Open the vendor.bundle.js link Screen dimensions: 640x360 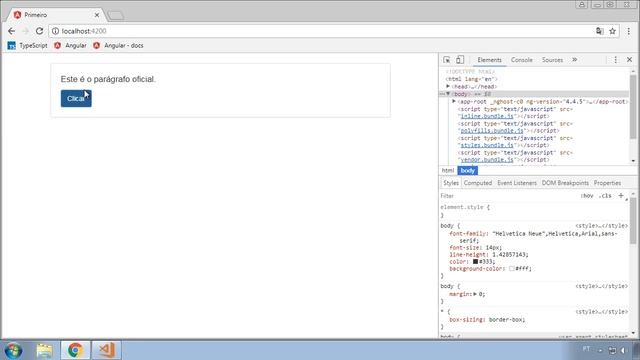coord(487,160)
